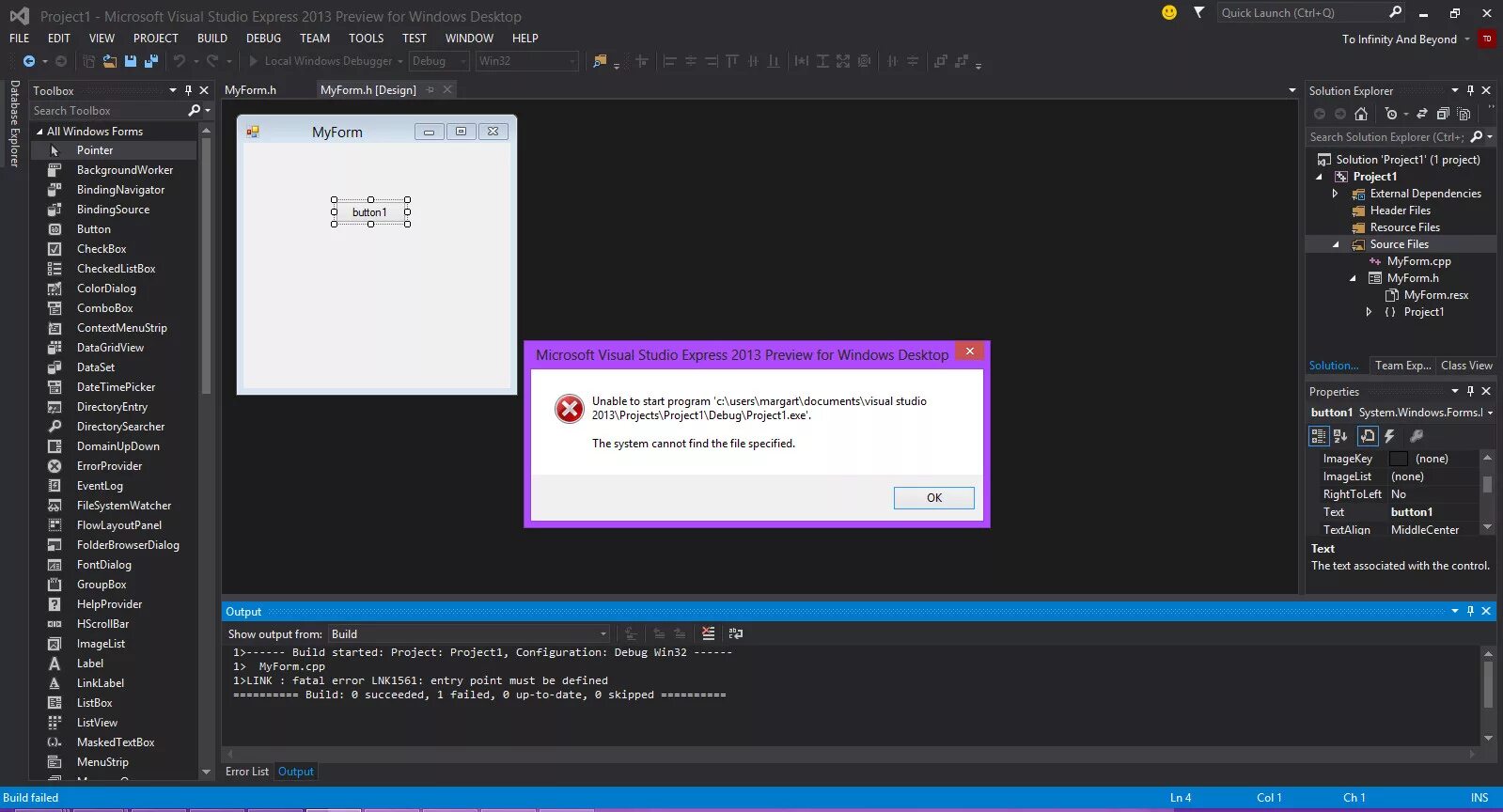The height and width of the screenshot is (812, 1503).
Task: Open the Database Explorer side tab
Action: click(x=14, y=123)
